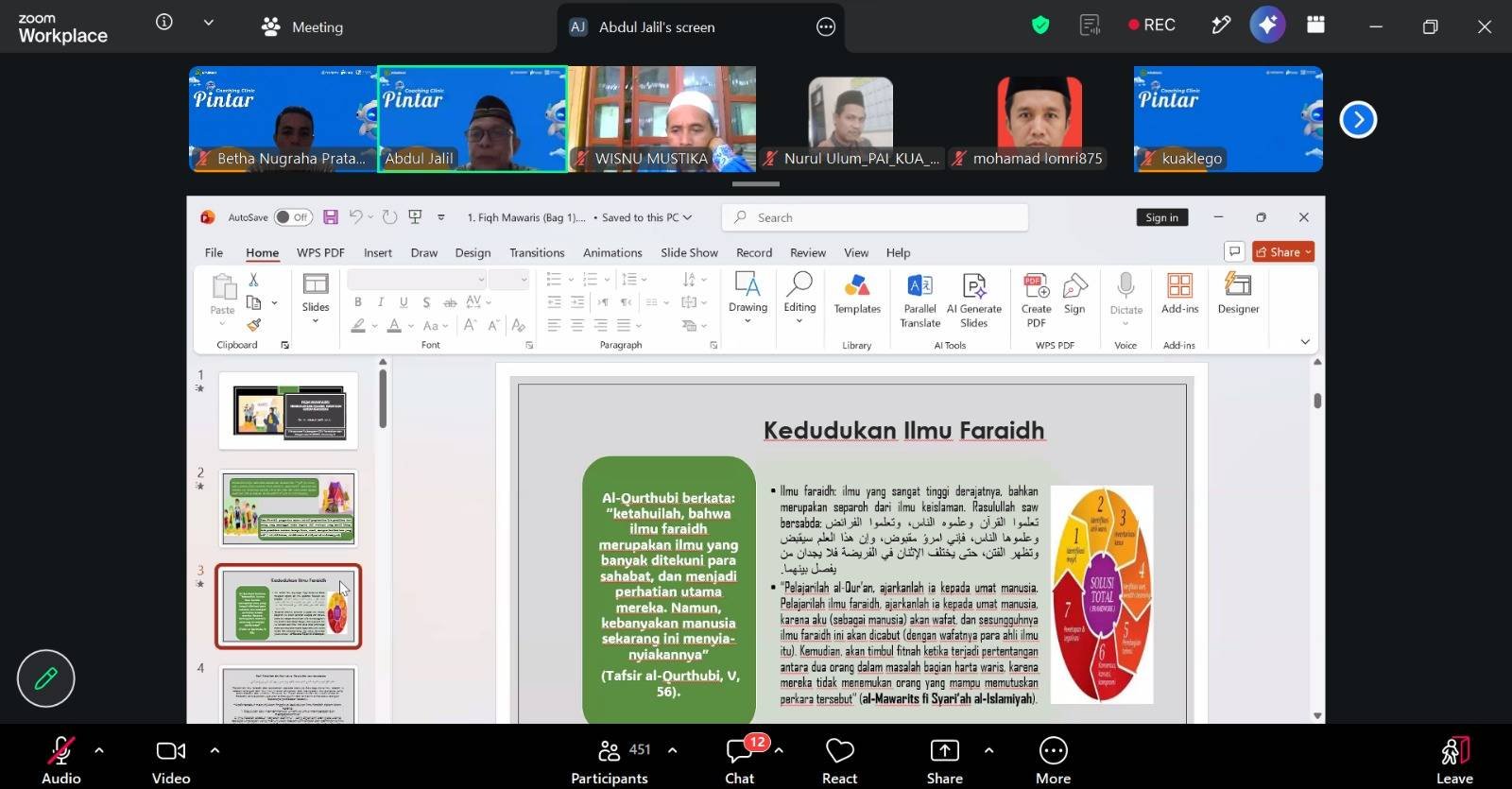Show Zoom encryption shield info
Viewport: 1512px width, 789px height.
click(x=1040, y=26)
